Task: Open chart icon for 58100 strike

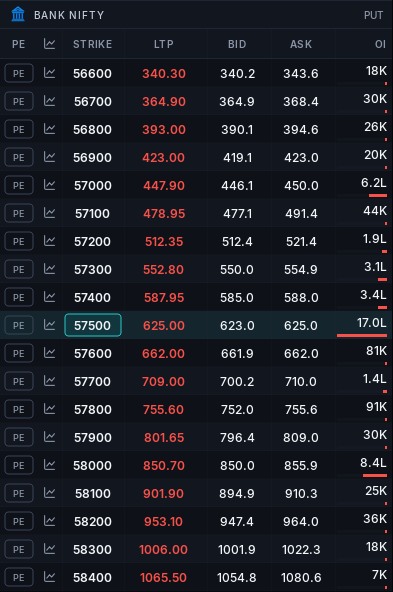Action: [x=49, y=493]
